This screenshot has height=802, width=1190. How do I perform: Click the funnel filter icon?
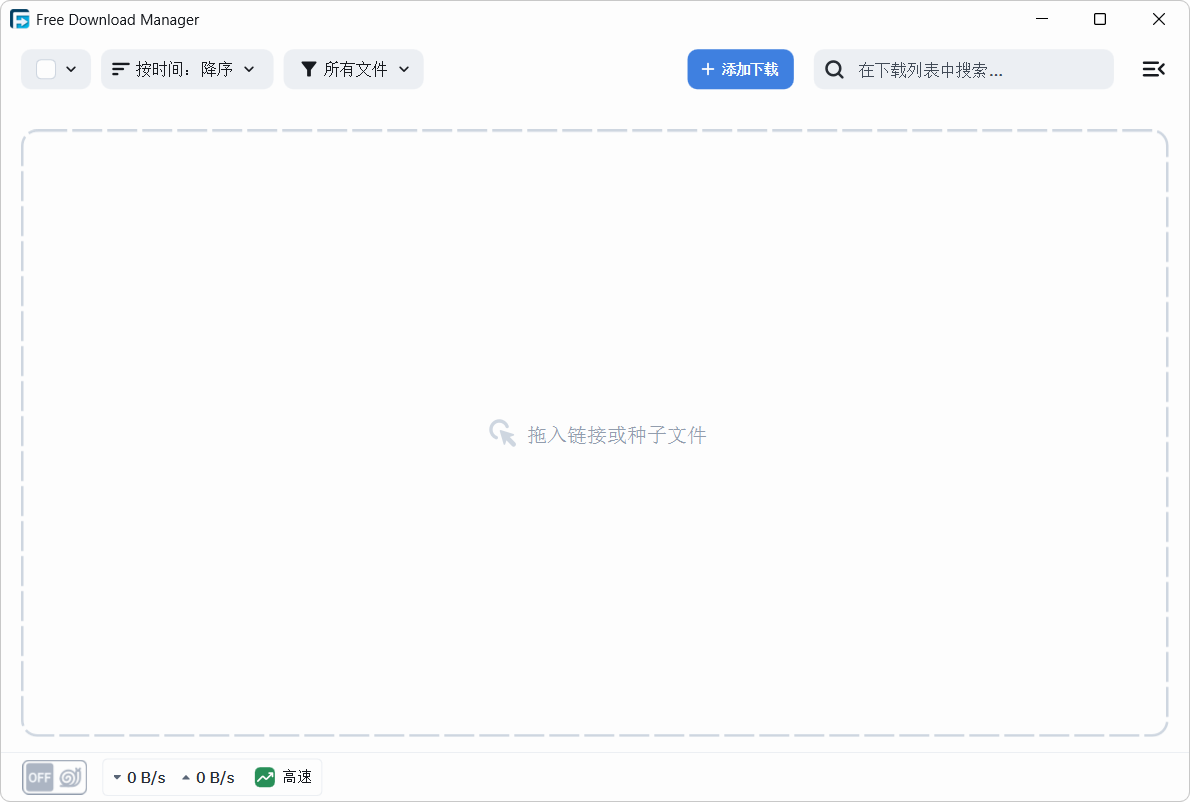[x=308, y=69]
